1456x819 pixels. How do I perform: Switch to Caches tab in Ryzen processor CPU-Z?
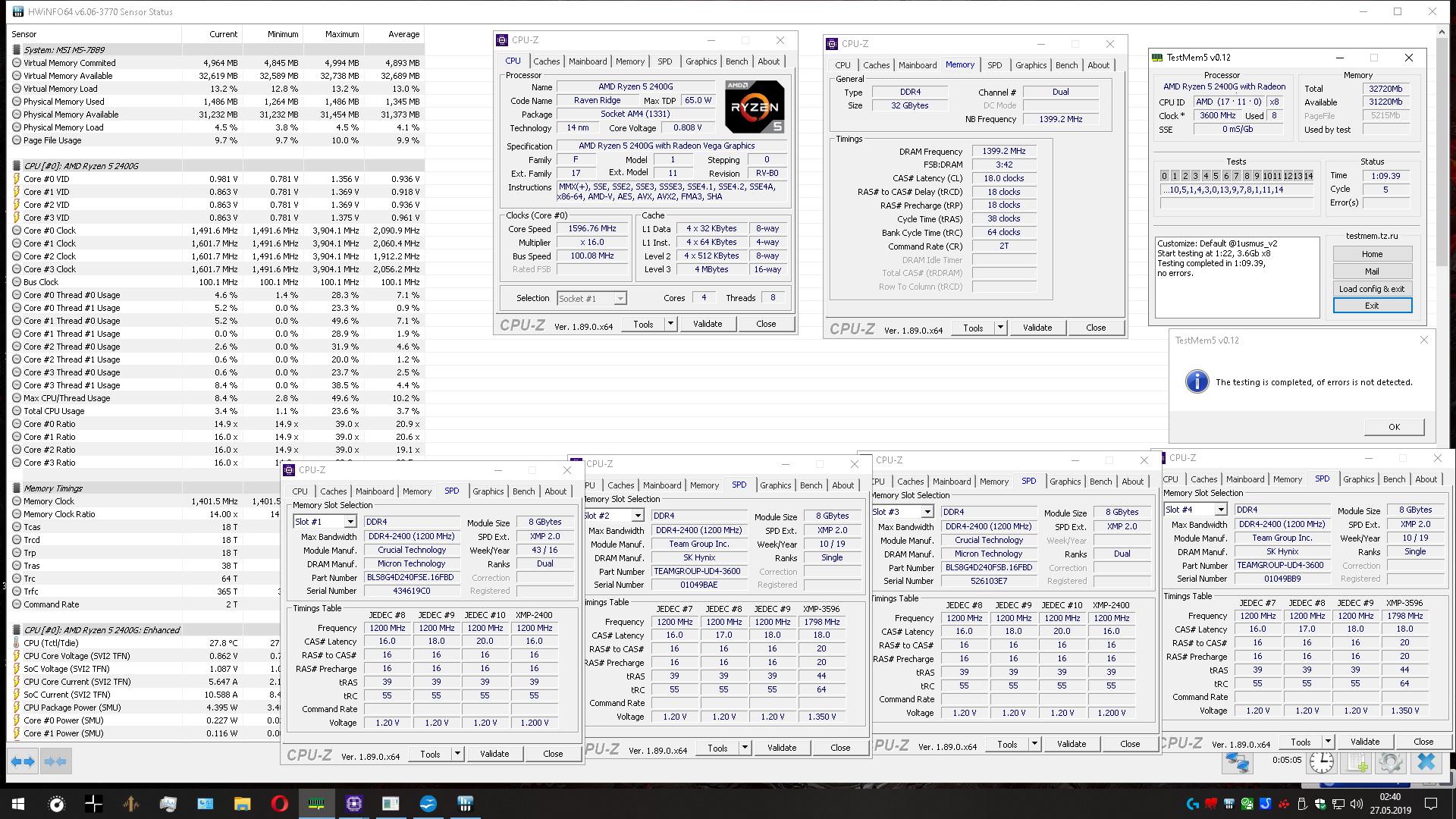[x=546, y=61]
